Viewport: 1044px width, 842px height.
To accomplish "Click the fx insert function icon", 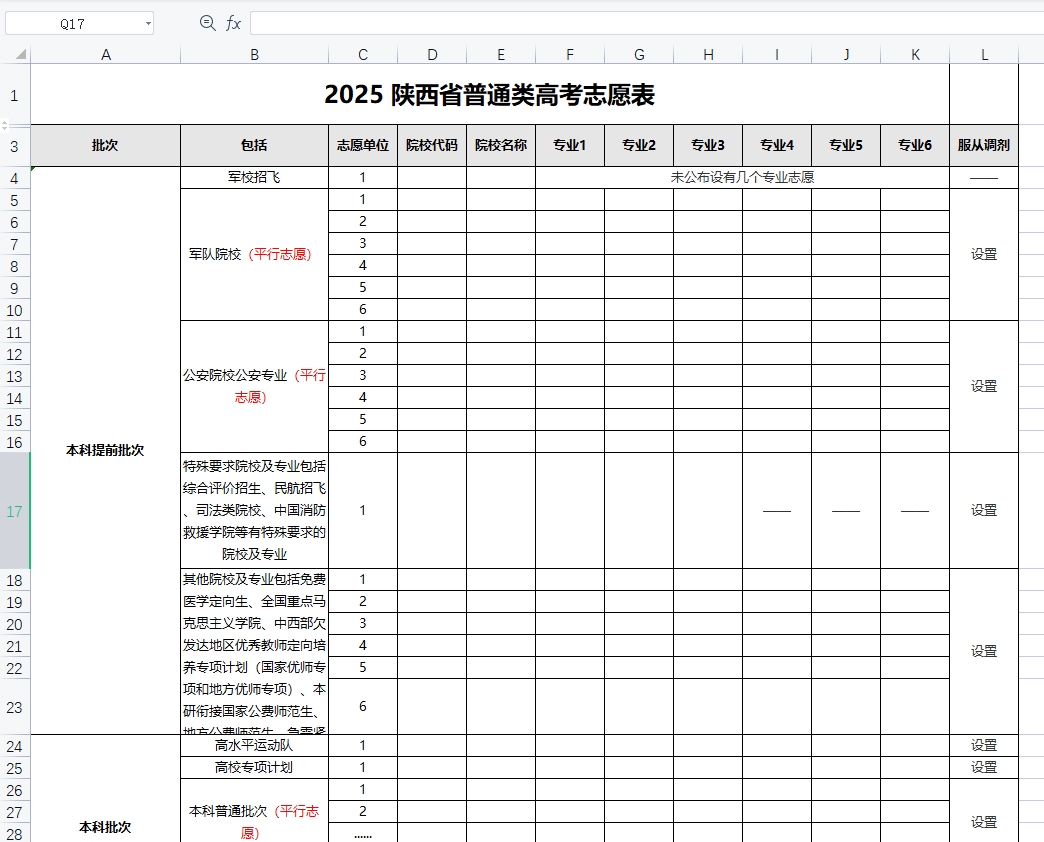I will pyautogui.click(x=233, y=22).
